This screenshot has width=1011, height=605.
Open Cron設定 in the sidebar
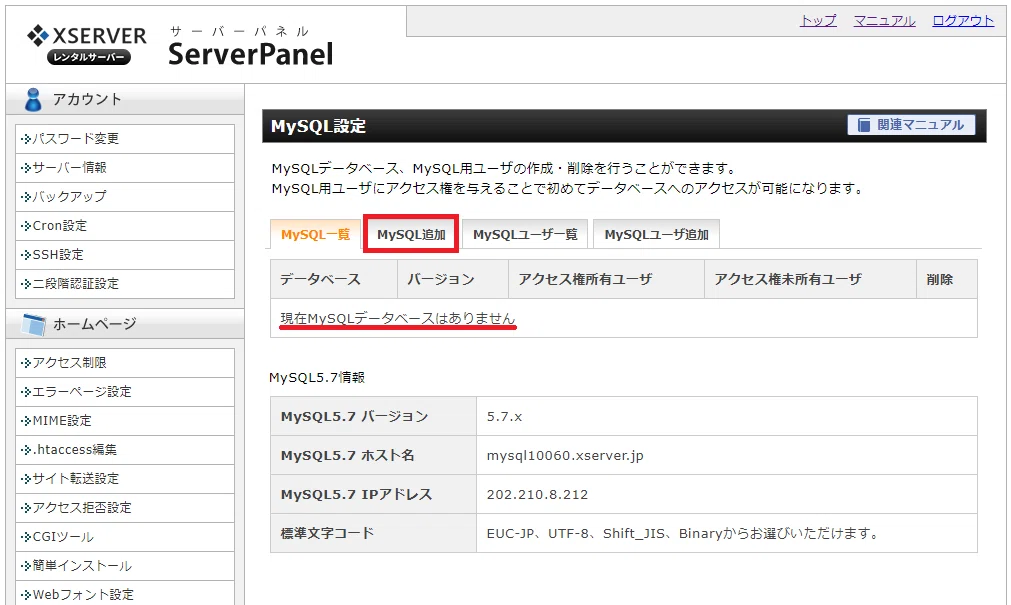click(x=125, y=226)
